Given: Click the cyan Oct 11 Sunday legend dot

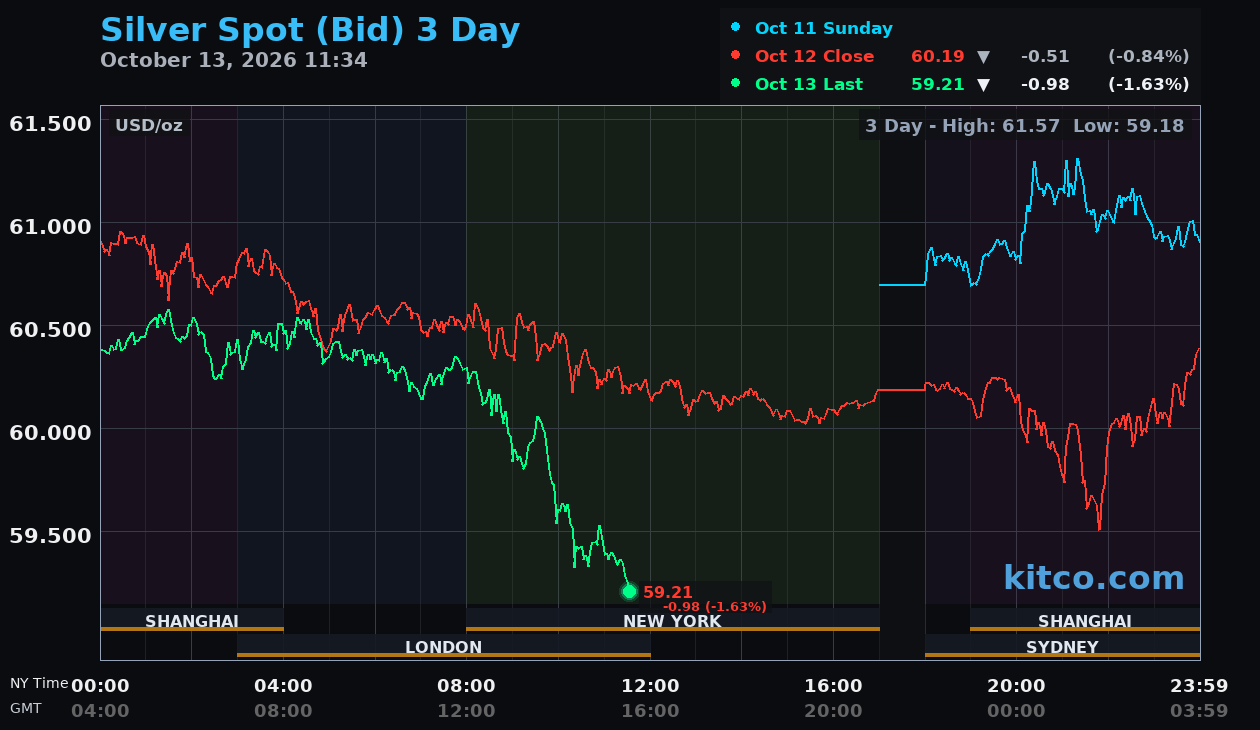Looking at the screenshot, I should click(736, 28).
